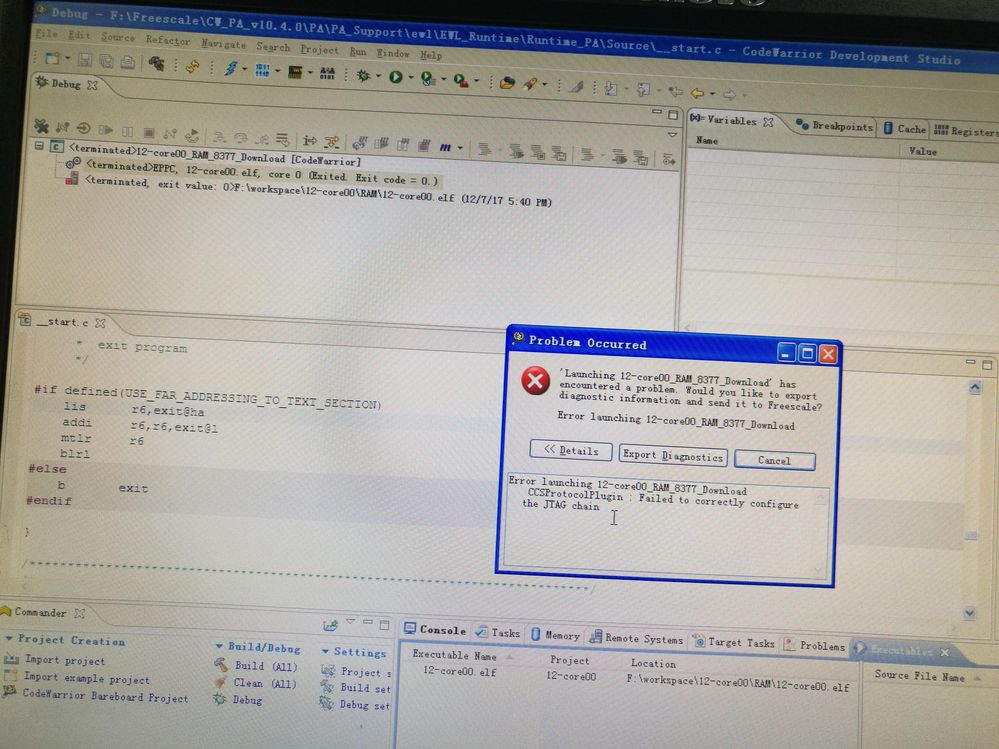Switch to the Memory tab
Screen dimensions: 999x749
click(x=555, y=634)
